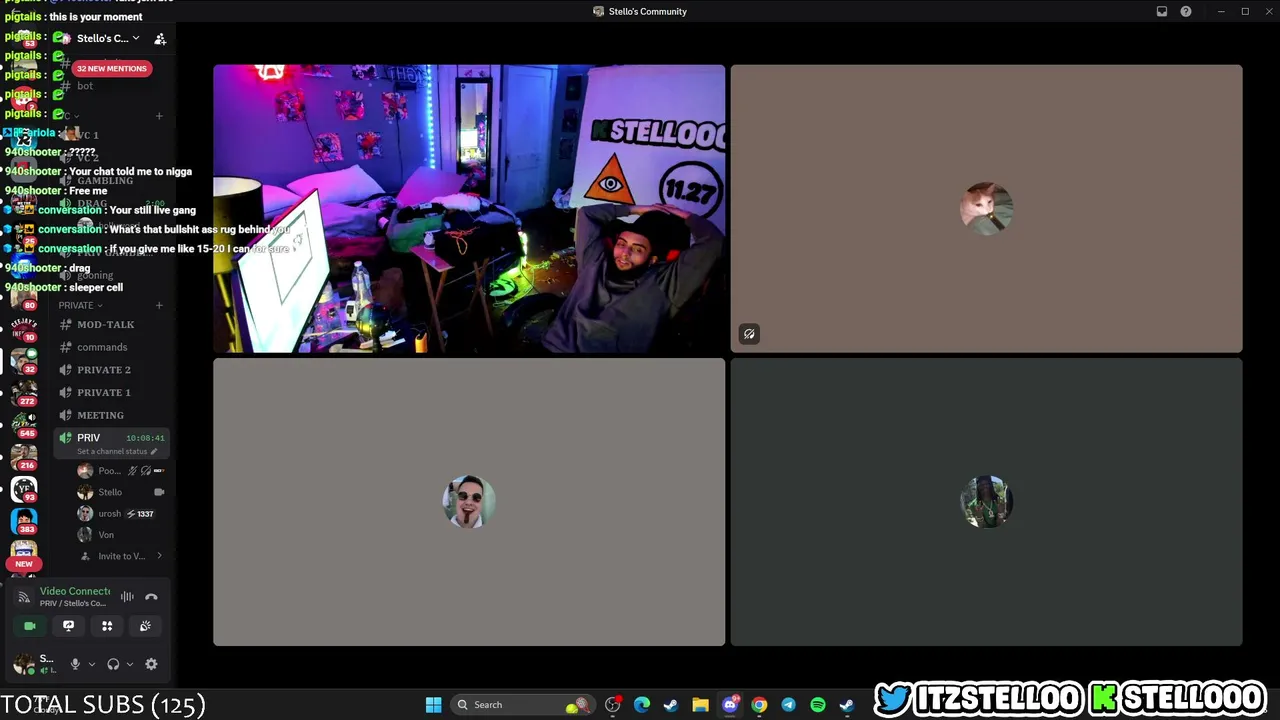
Task: Toggle the camera button in voice panel
Action: [x=30, y=626]
